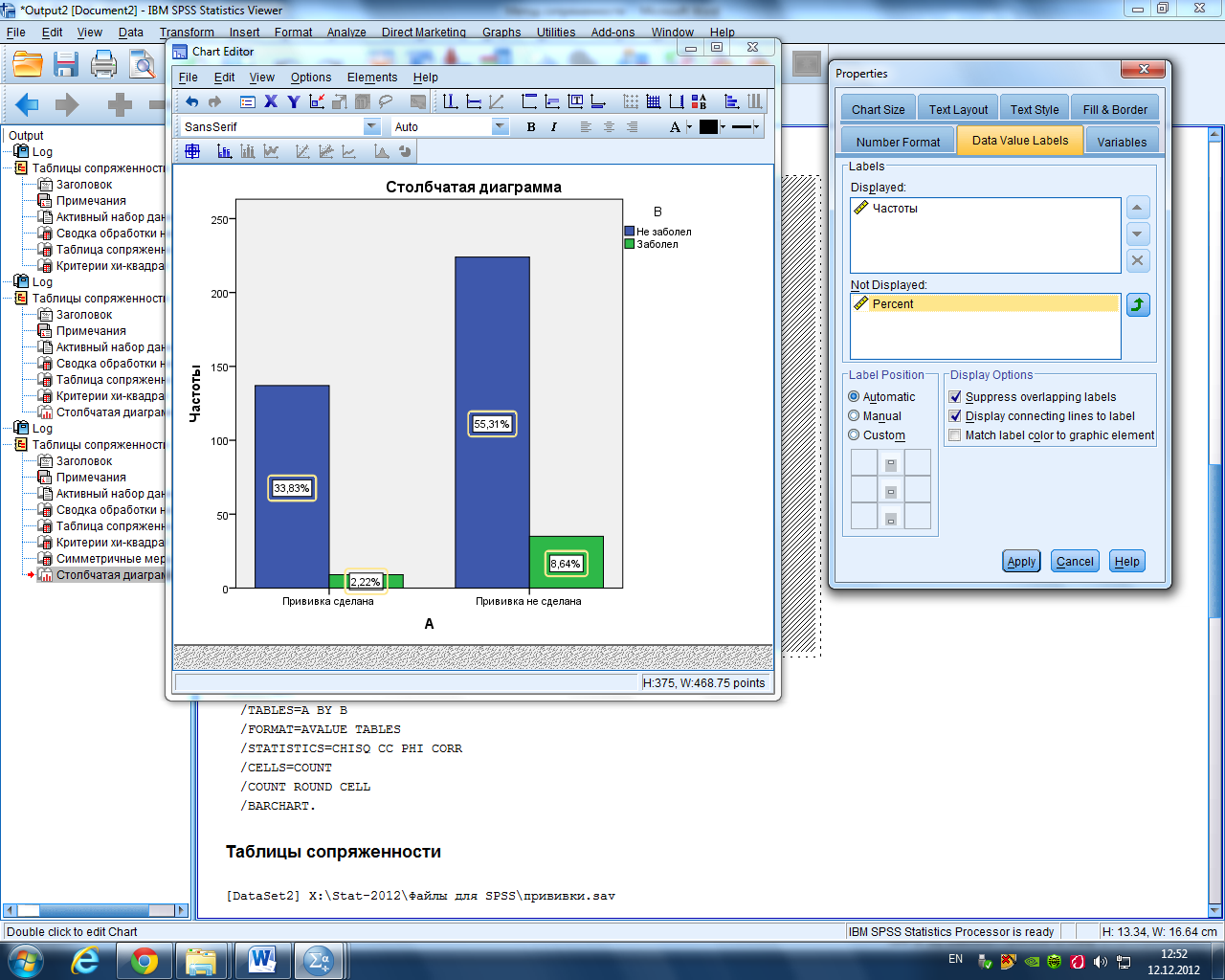Screen dimensions: 1225x980
Task: Click the italic I formatting button
Action: point(554,126)
